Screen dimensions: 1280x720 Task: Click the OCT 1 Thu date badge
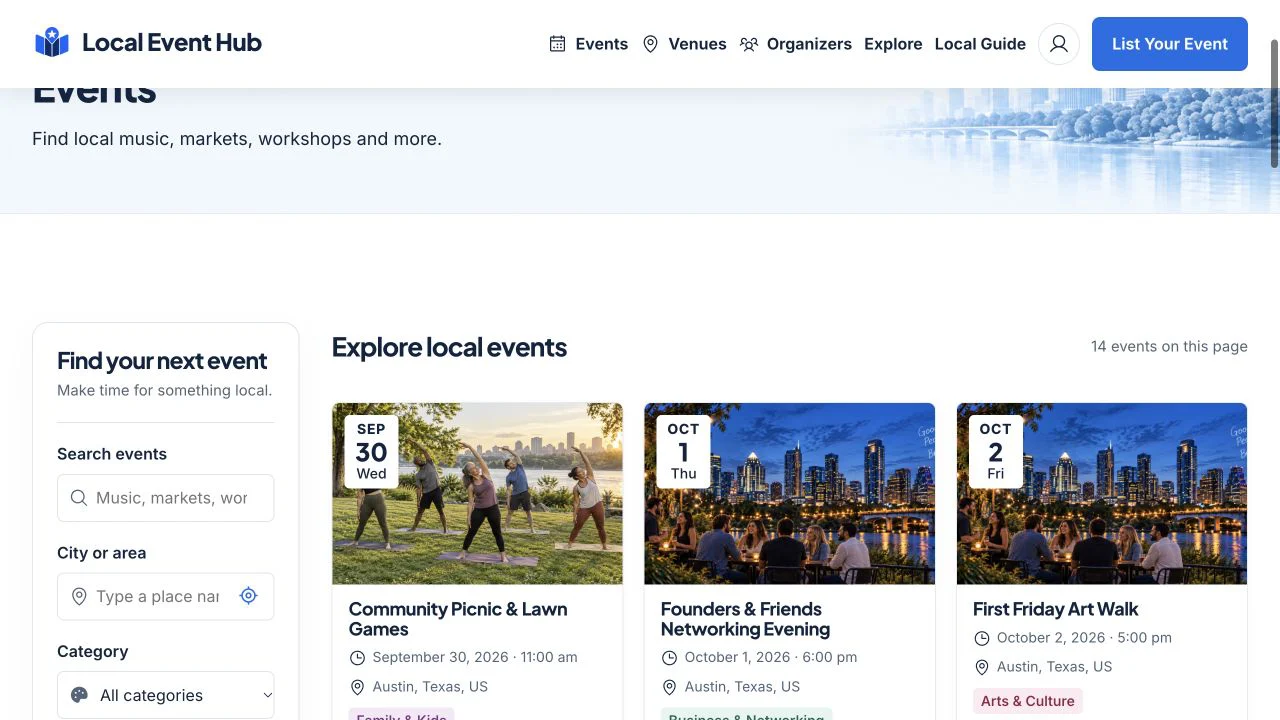point(683,452)
